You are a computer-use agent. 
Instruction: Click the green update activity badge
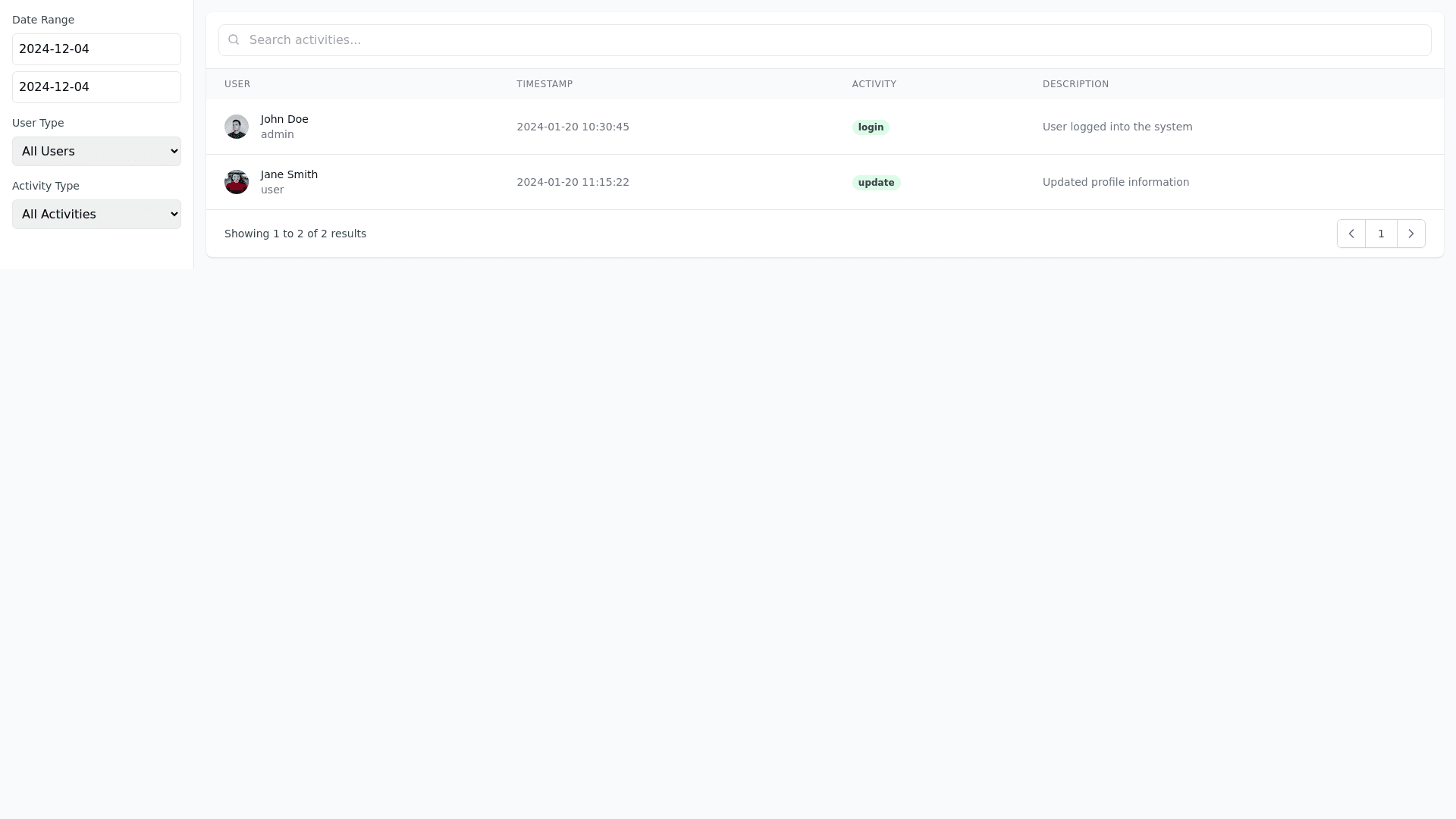point(876,182)
